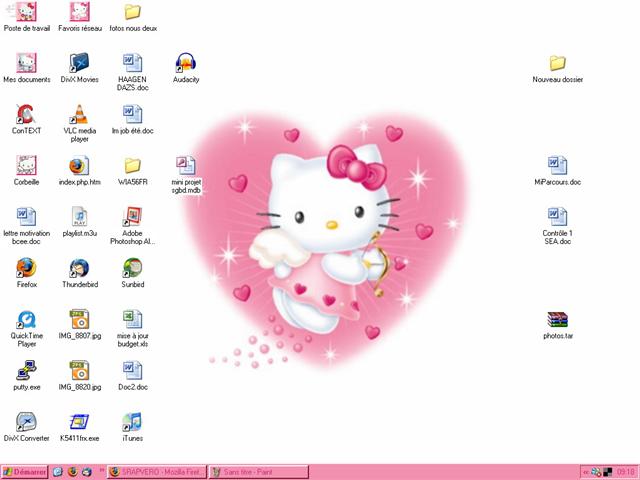This screenshot has width=640, height=480.
Task: Open the Audacity desktop shortcut
Action: (186, 63)
